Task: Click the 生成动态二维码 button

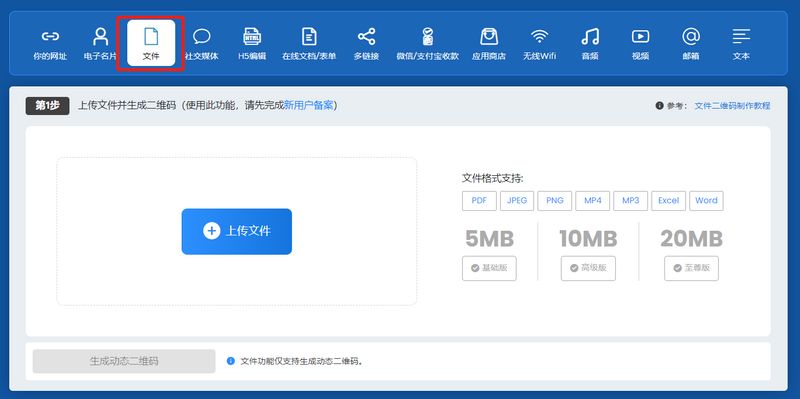Action: [x=124, y=361]
